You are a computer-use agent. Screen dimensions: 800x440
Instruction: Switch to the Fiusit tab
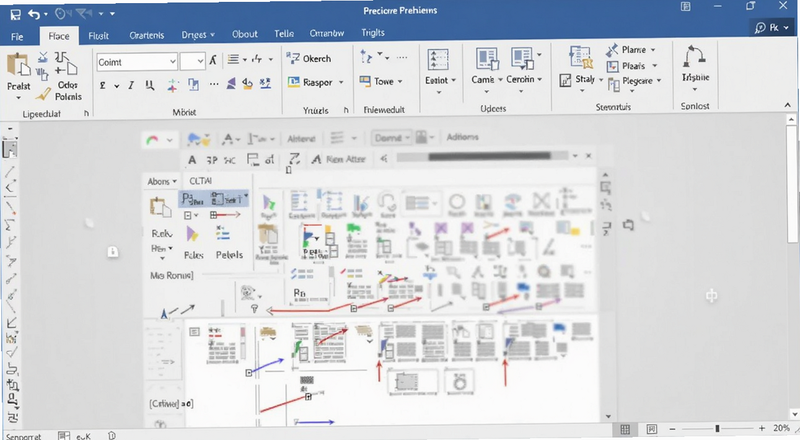pyautogui.click(x=98, y=36)
